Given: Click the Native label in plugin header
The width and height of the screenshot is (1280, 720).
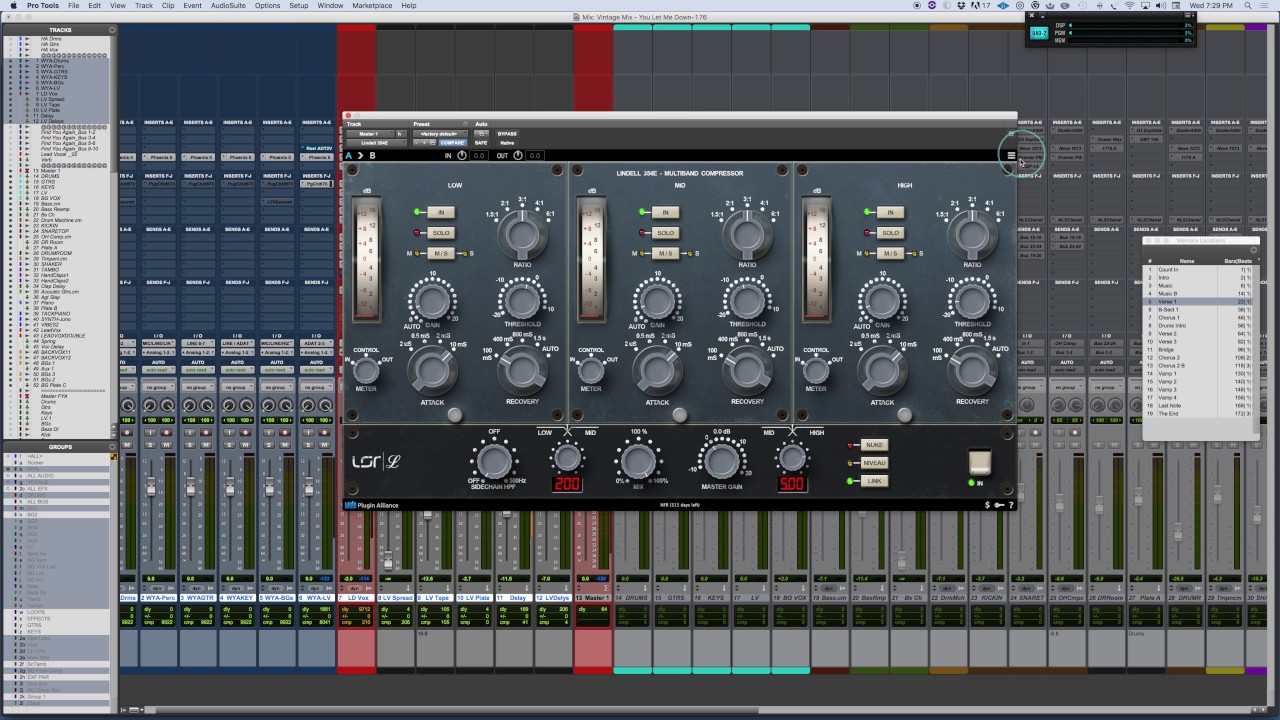Looking at the screenshot, I should pos(507,143).
